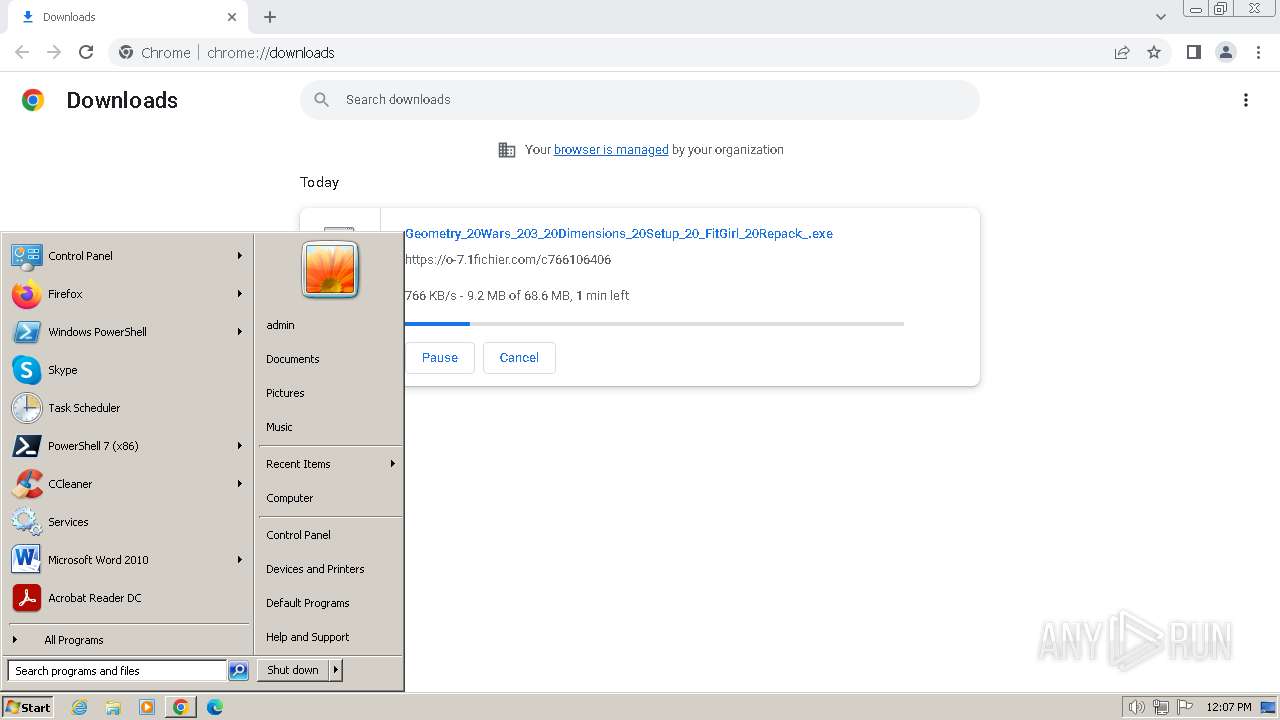Viewport: 1280px width, 720px height.
Task: Cancel the Geometry Wars download
Action: coord(519,358)
